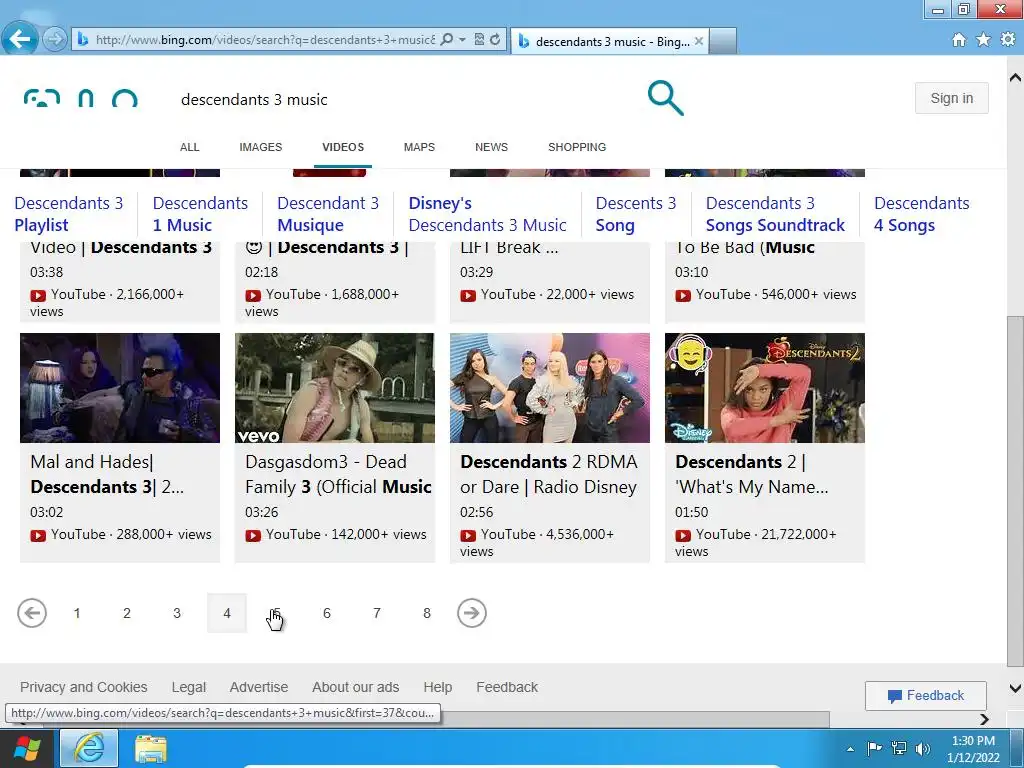The width and height of the screenshot is (1024, 768).
Task: Click the blue Feedback button with speech bubble
Action: [925, 696]
